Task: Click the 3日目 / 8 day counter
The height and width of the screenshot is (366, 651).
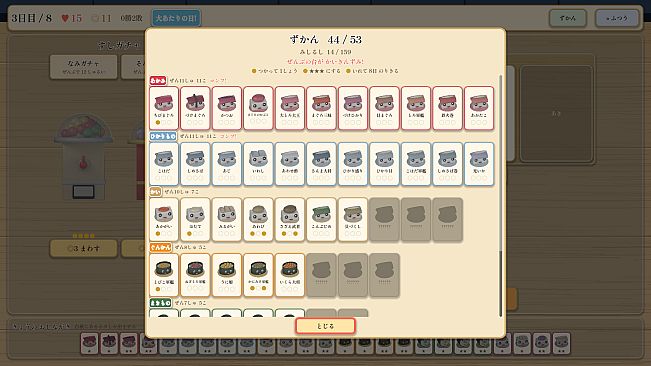Action: point(32,18)
